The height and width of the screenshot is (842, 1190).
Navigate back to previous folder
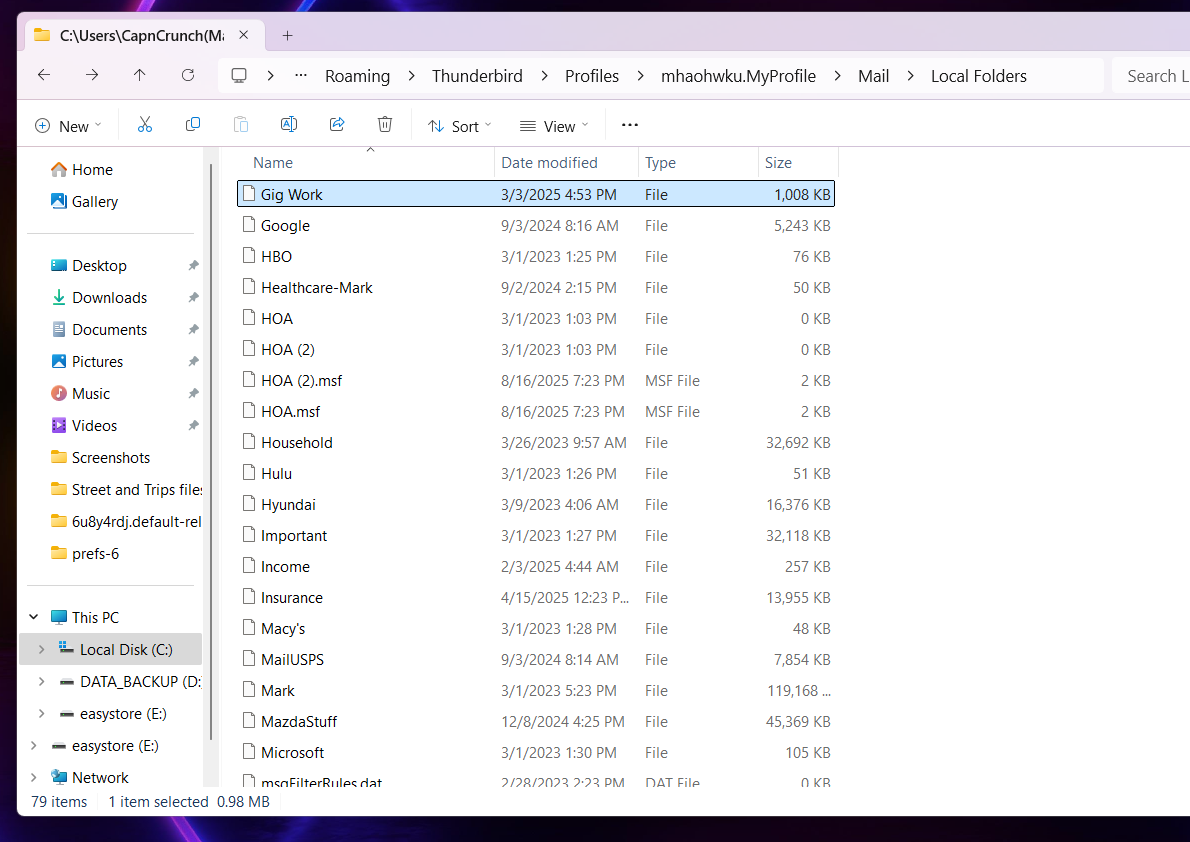click(43, 76)
